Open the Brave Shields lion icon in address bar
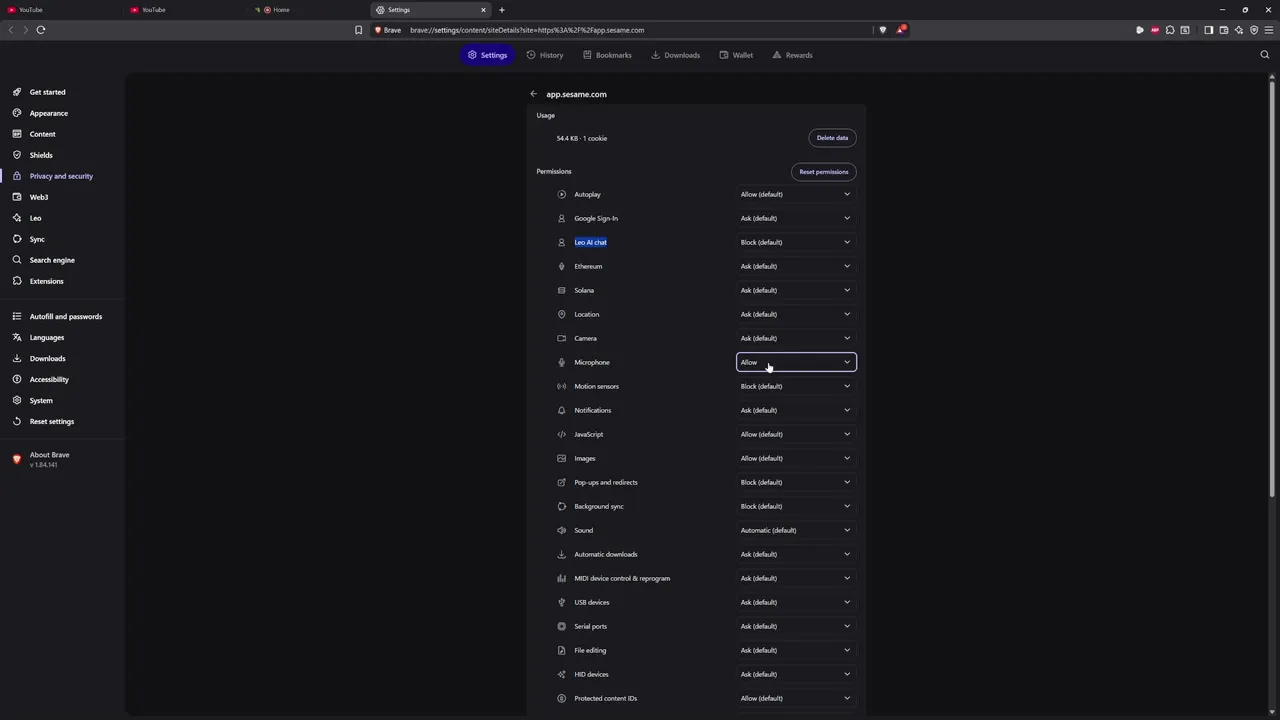 click(x=882, y=30)
